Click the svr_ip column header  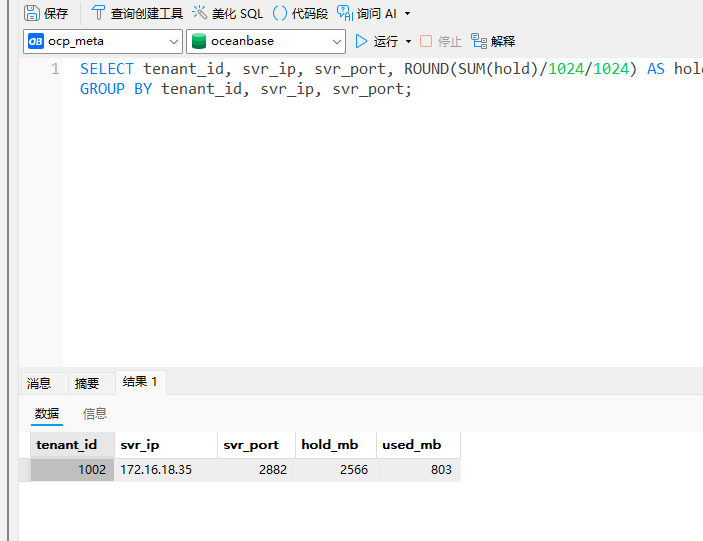tap(140, 445)
